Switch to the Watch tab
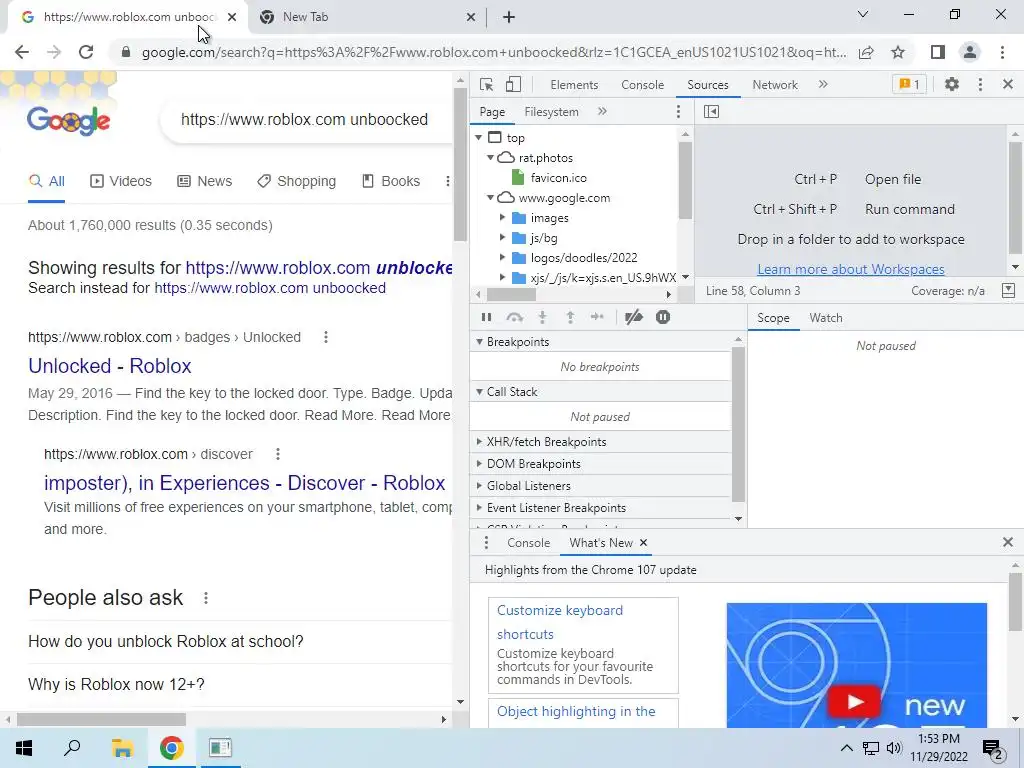 pyautogui.click(x=825, y=318)
